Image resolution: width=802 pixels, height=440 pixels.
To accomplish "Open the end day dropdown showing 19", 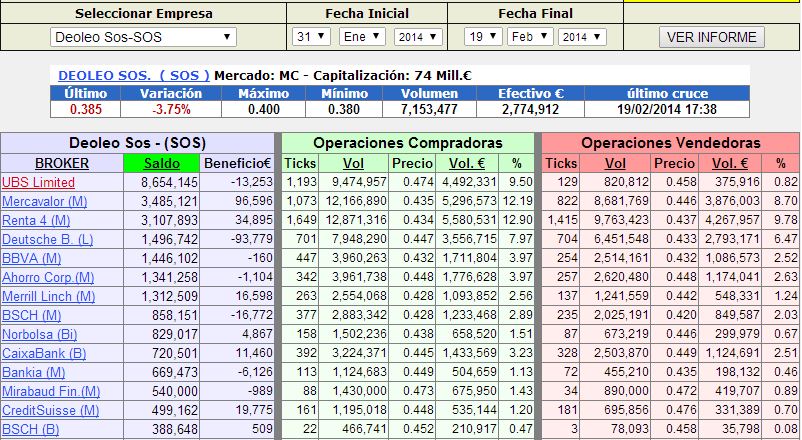I will 483,37.
